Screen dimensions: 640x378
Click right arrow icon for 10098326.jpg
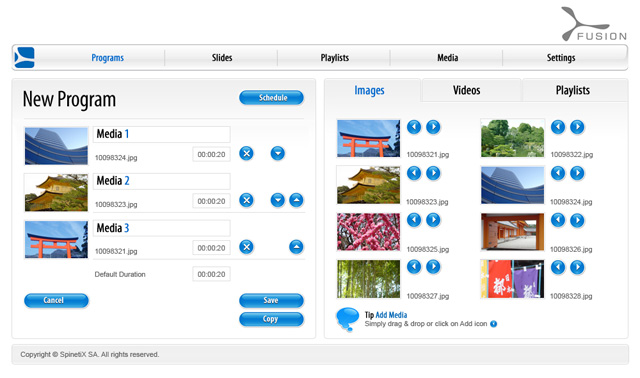577,220
